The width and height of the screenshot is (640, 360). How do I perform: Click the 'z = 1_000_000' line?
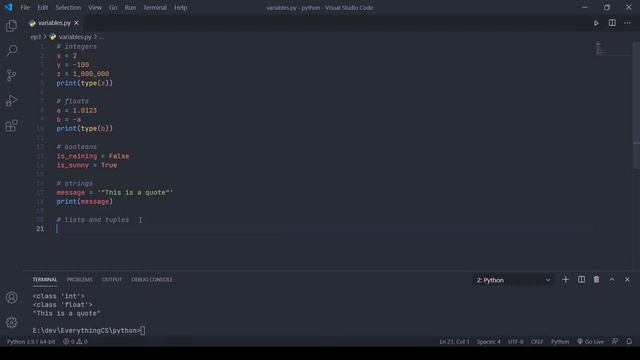(83, 74)
